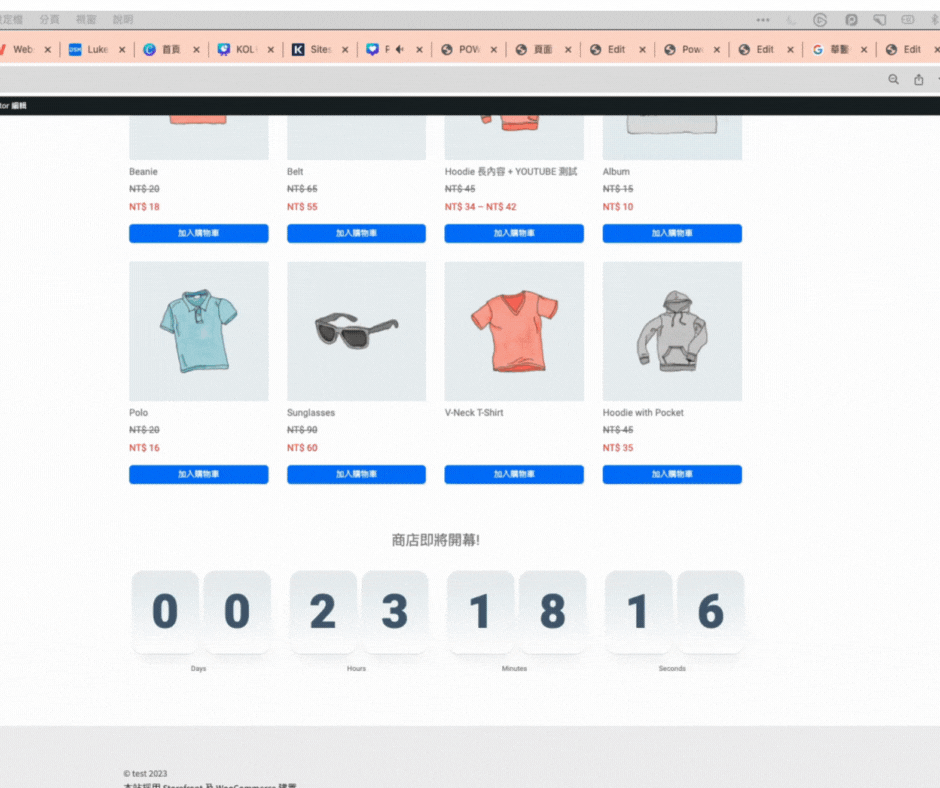Switch to the KOL browser tab
The width and height of the screenshot is (940, 788).
click(245, 50)
